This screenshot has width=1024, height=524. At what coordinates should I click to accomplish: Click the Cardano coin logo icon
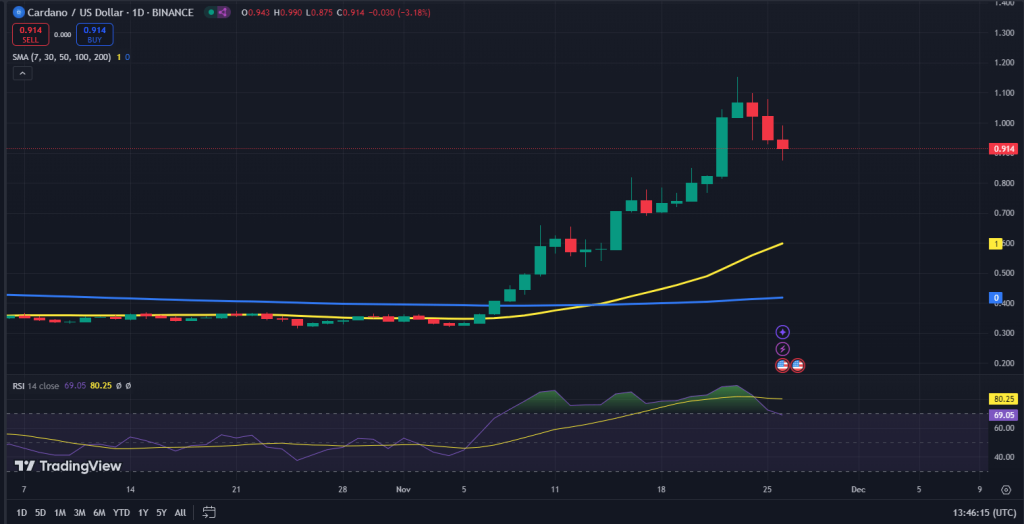point(18,12)
